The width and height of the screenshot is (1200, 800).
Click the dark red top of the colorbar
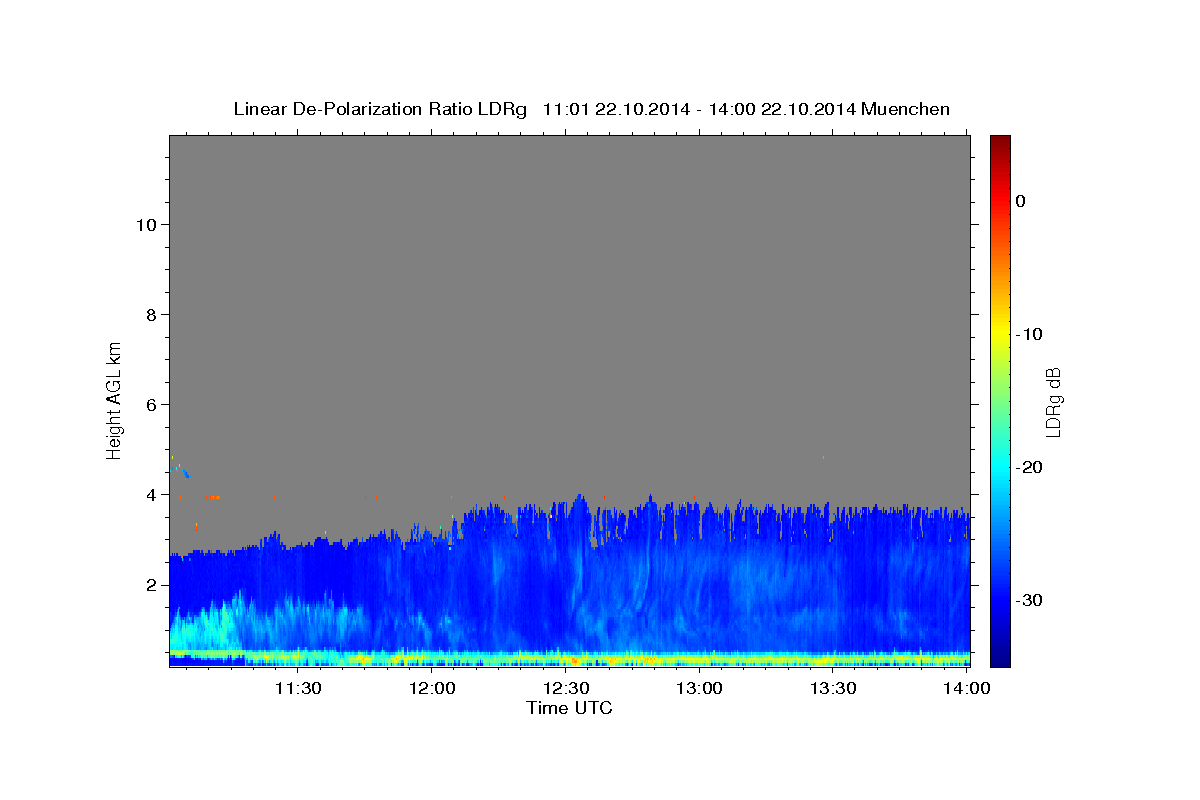[1000, 143]
